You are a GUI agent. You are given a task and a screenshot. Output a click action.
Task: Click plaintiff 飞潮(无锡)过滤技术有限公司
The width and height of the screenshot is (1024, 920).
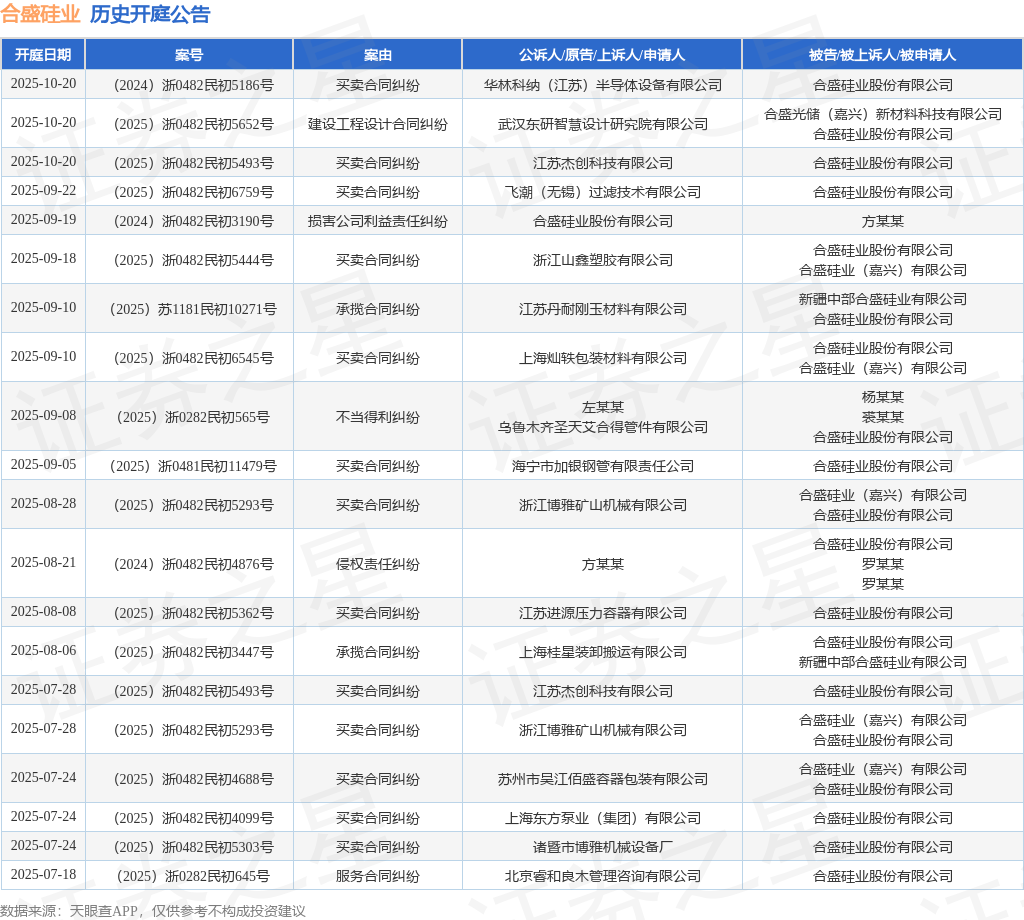602,192
